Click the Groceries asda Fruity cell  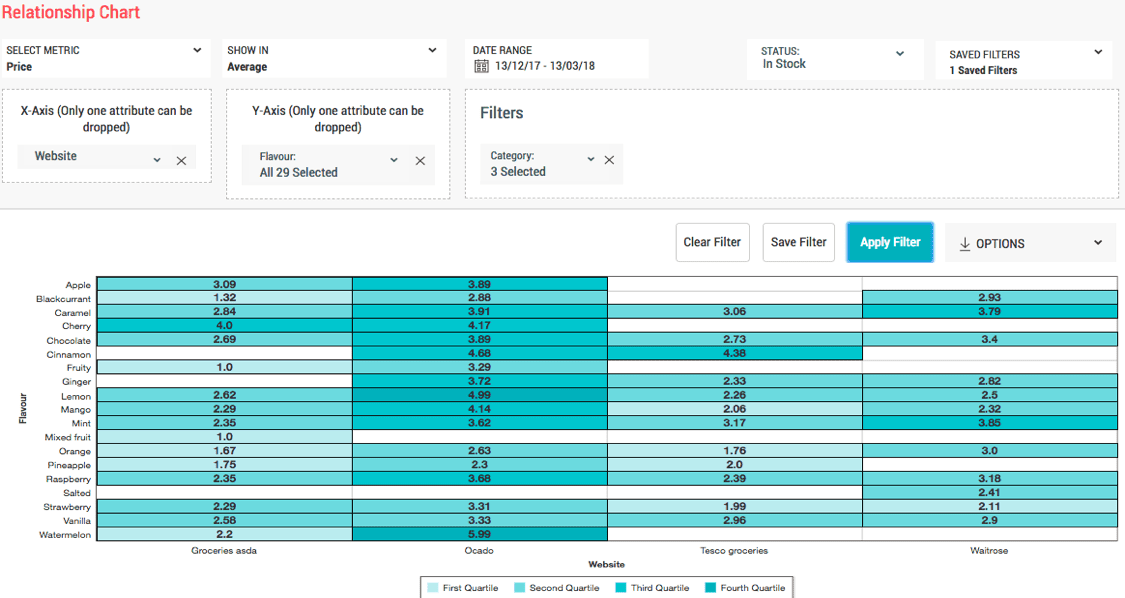pos(225,367)
